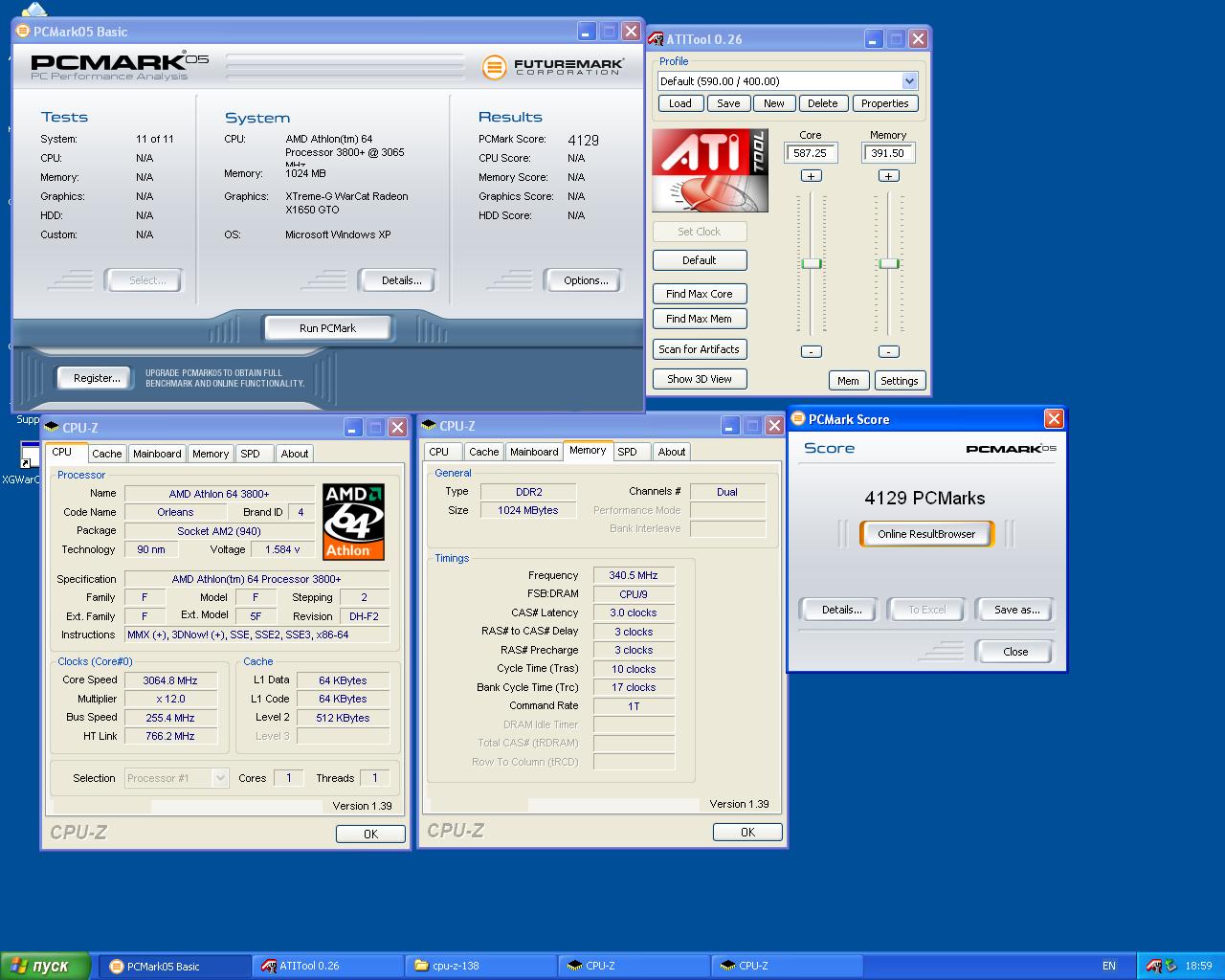
Task: Switch to Mainboard tab in left CPU-Z
Action: pos(157,454)
